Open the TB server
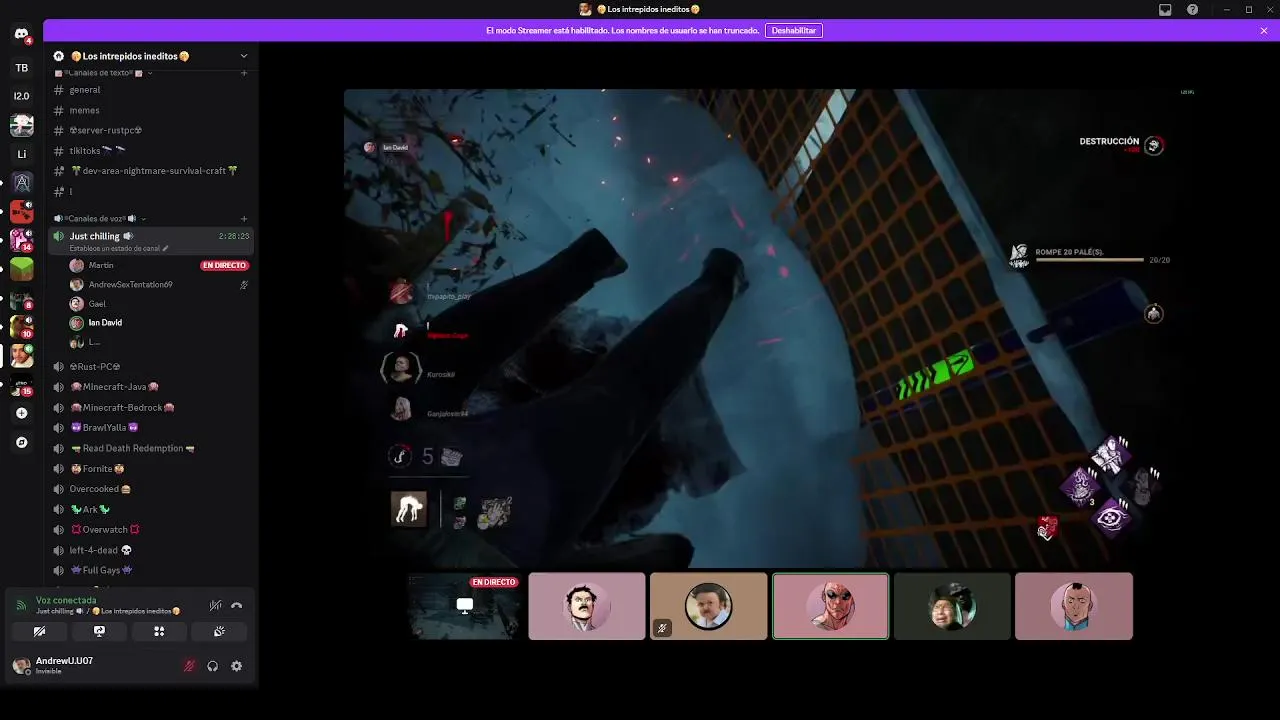 click(21, 68)
